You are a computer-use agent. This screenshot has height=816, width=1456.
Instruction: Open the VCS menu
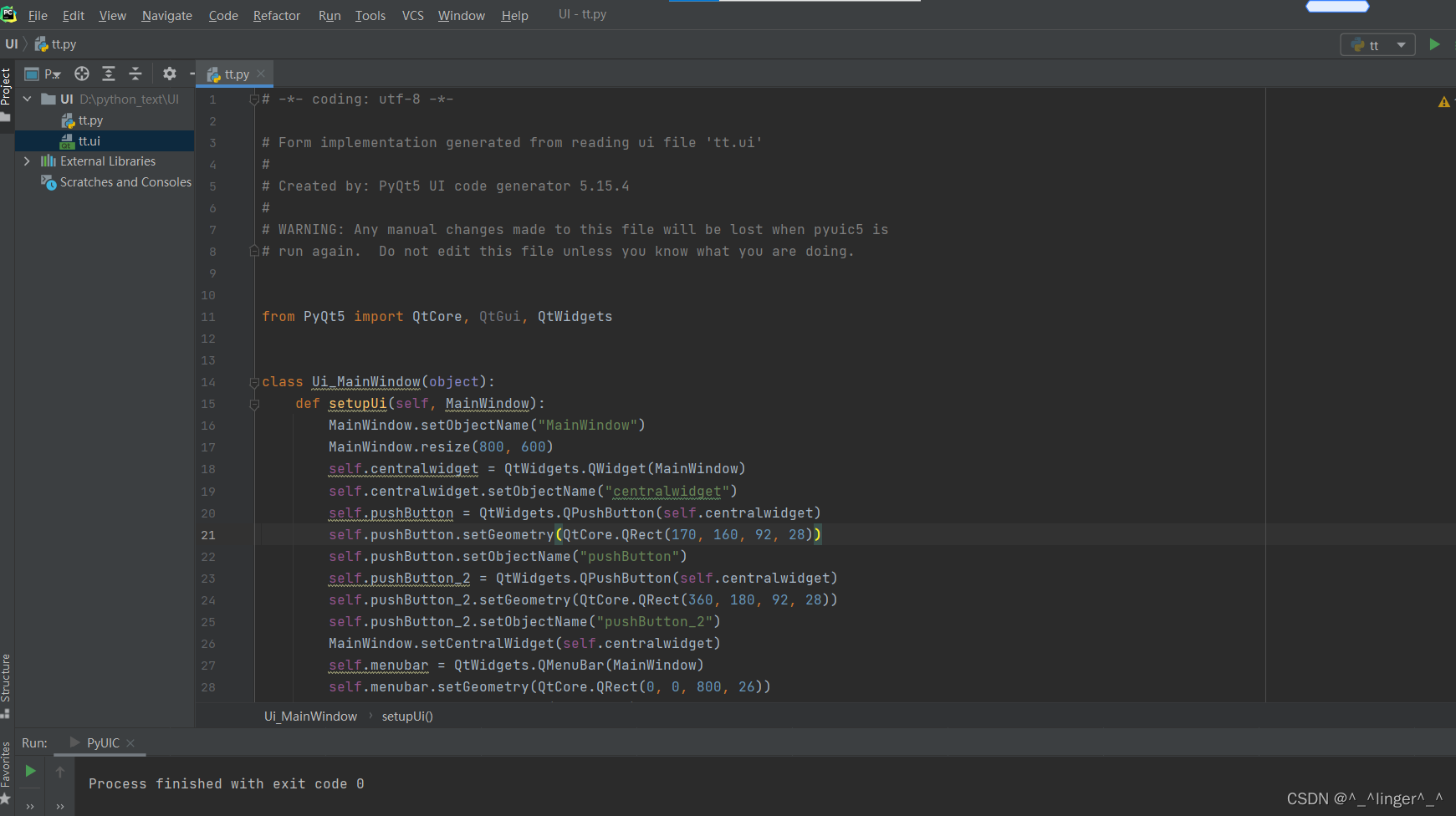click(x=413, y=15)
